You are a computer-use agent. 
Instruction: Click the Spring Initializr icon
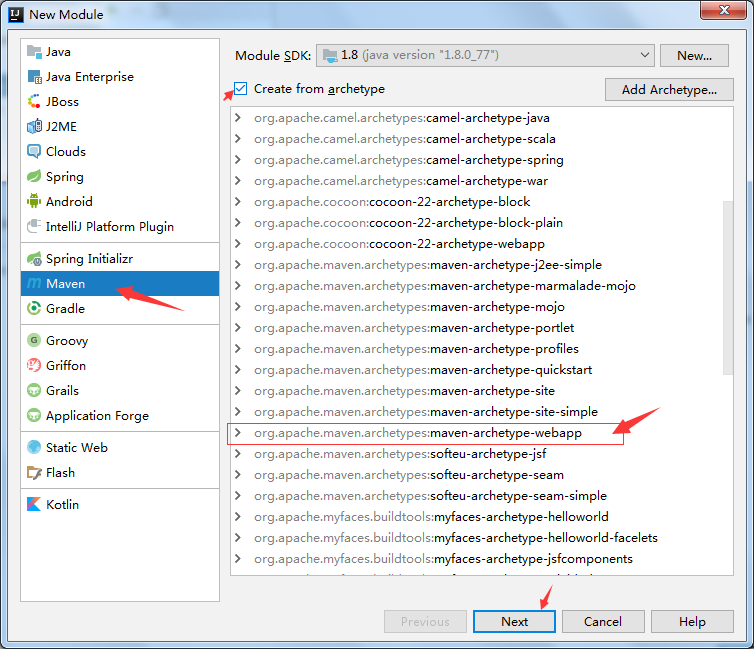(x=34, y=259)
